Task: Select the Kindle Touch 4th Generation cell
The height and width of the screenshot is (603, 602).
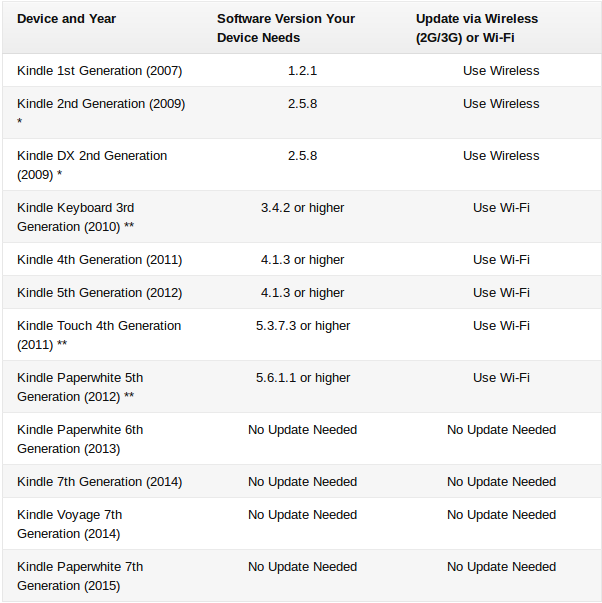Action: click(99, 335)
